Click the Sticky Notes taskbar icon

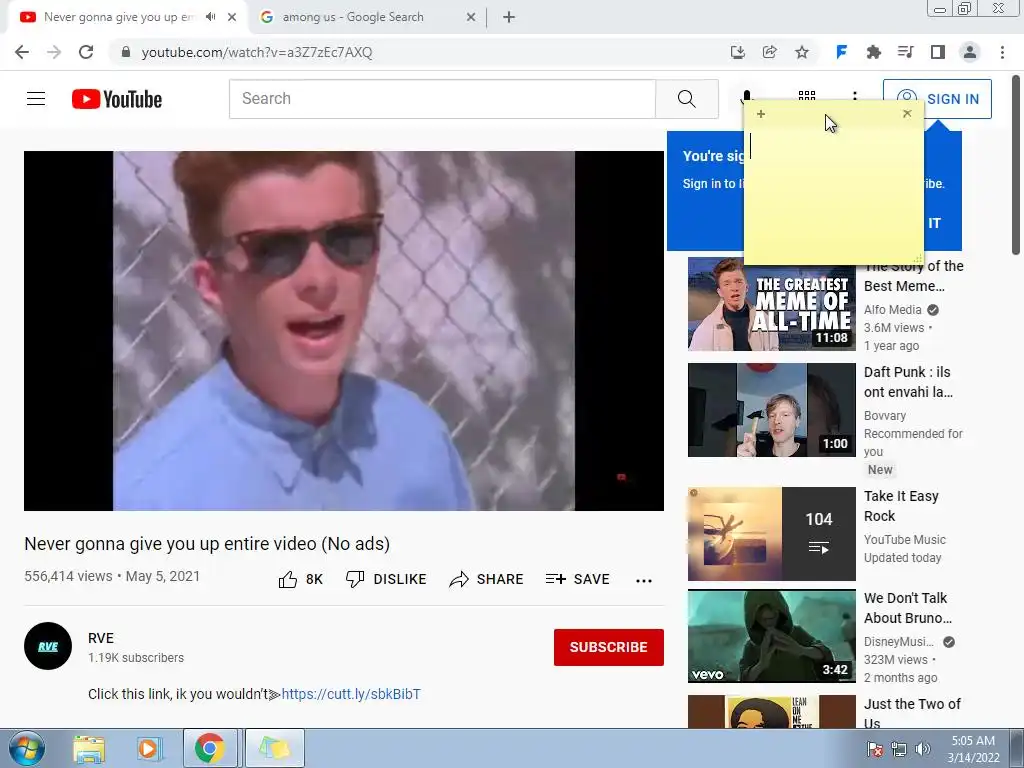[274, 748]
